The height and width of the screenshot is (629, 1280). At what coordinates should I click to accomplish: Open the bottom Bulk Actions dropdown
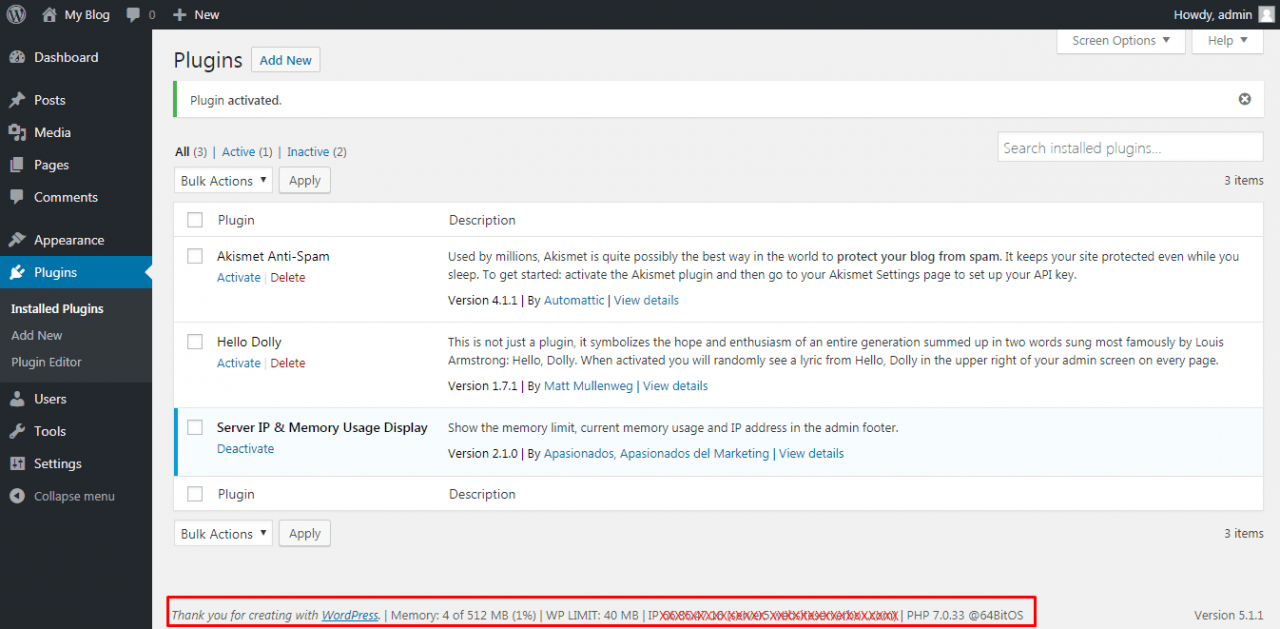pos(224,534)
